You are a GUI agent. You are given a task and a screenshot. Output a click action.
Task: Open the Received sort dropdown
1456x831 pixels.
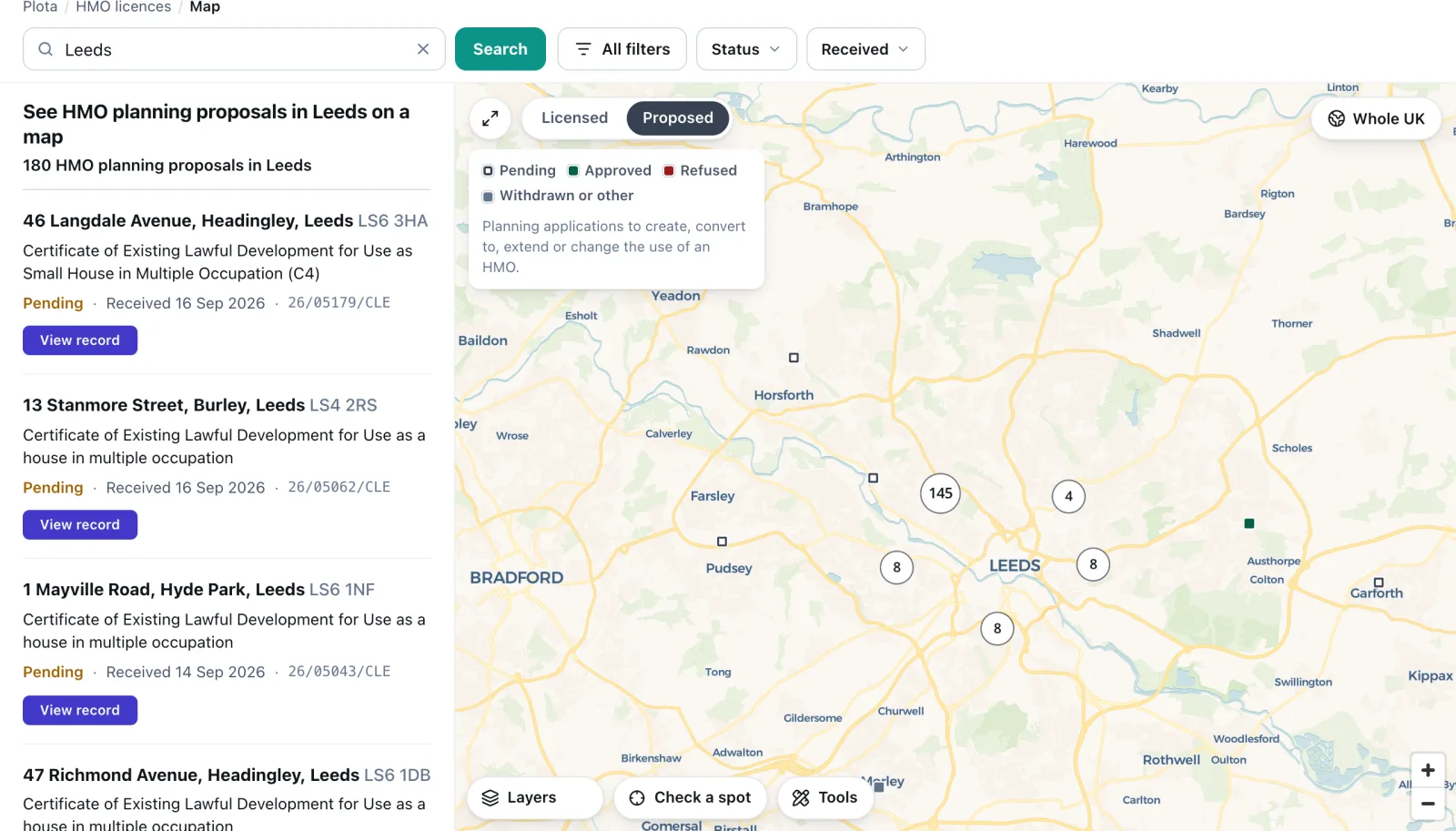point(865,49)
